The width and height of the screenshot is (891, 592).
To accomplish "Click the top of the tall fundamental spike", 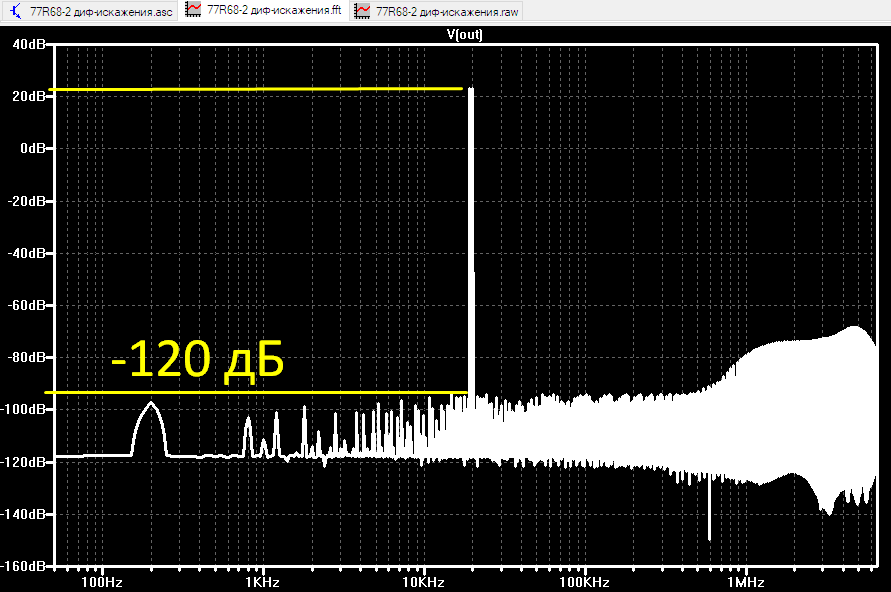I will [471, 90].
